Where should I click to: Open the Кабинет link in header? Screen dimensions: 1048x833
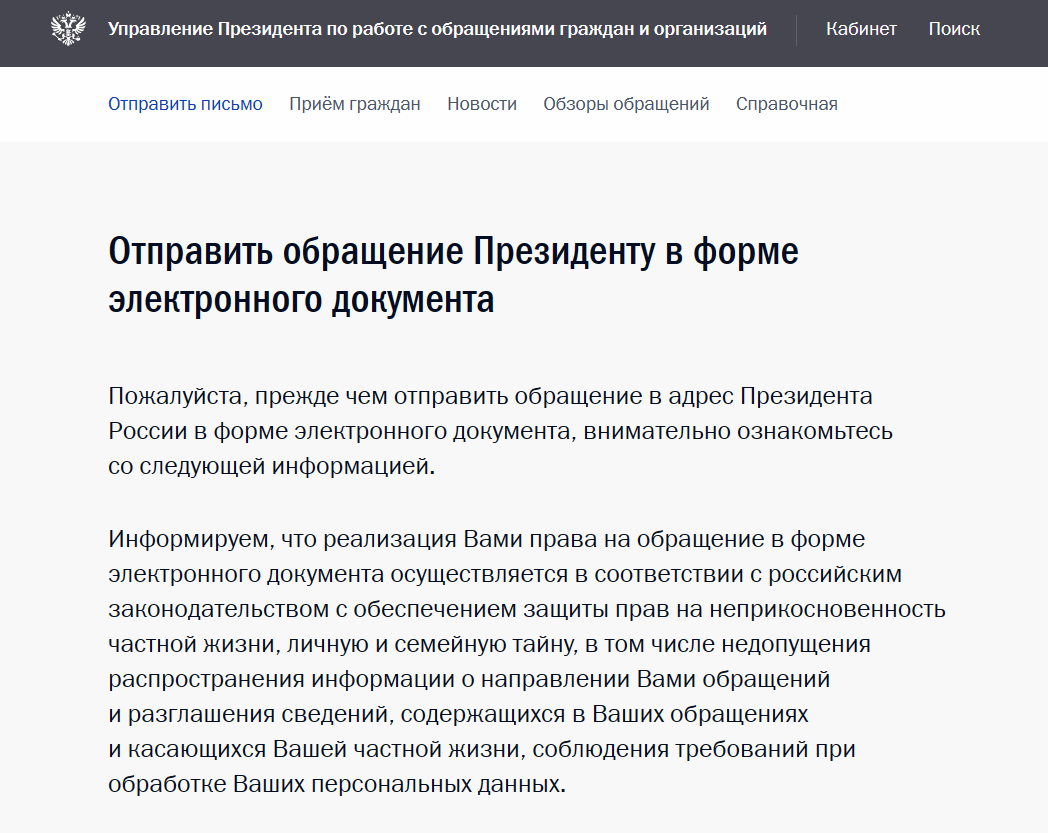(861, 29)
